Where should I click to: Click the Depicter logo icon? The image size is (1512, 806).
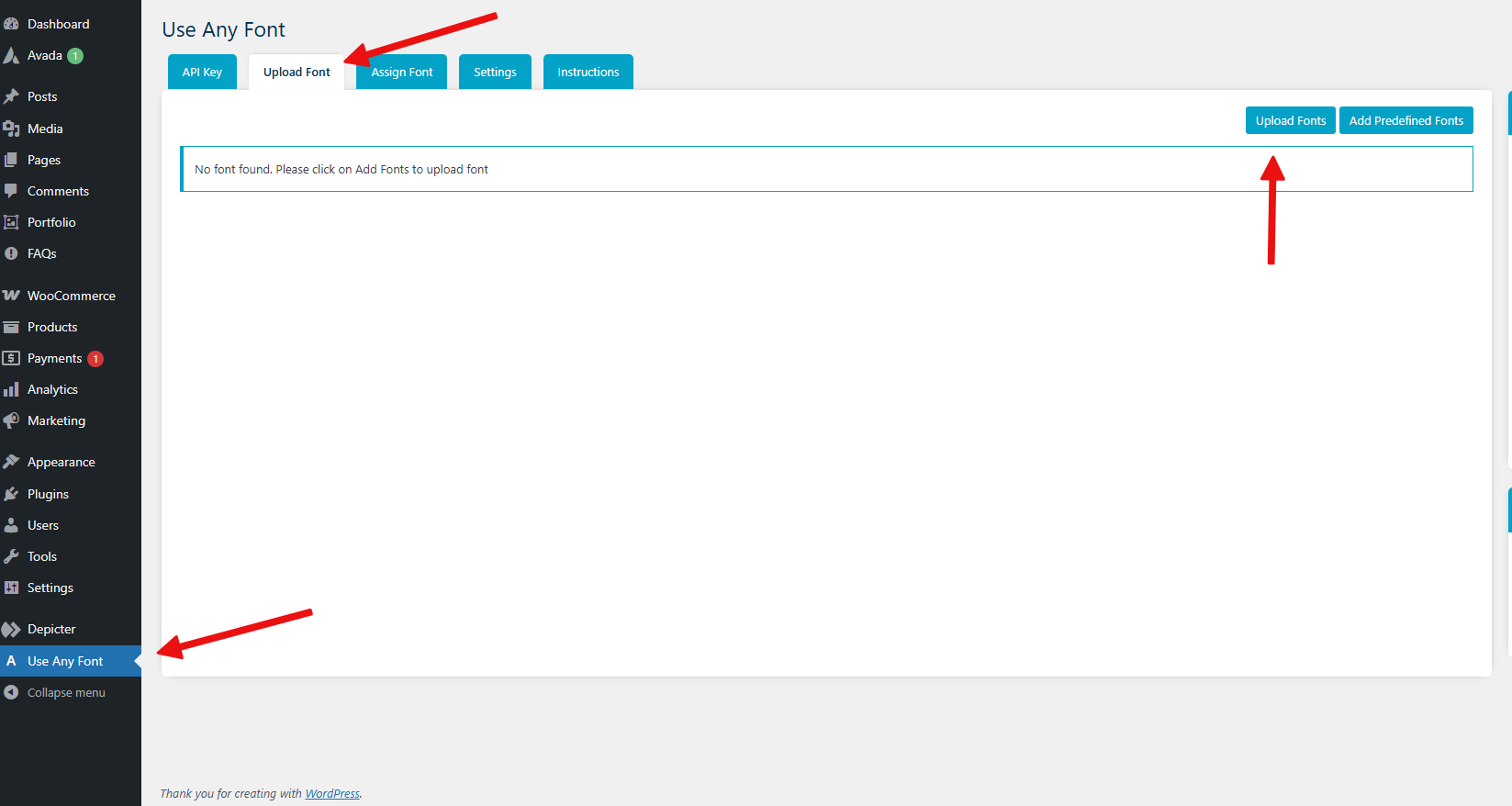[x=11, y=629]
